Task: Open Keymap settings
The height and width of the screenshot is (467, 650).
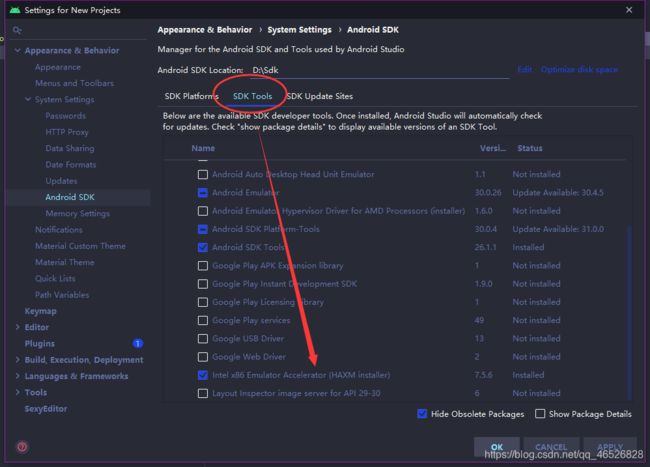Action: pyautogui.click(x=41, y=311)
